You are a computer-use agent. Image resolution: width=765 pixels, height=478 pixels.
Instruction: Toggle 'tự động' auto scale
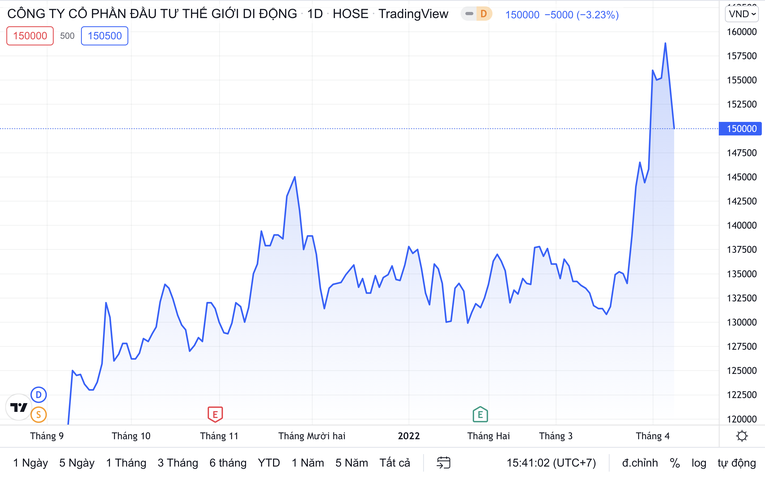(736, 463)
